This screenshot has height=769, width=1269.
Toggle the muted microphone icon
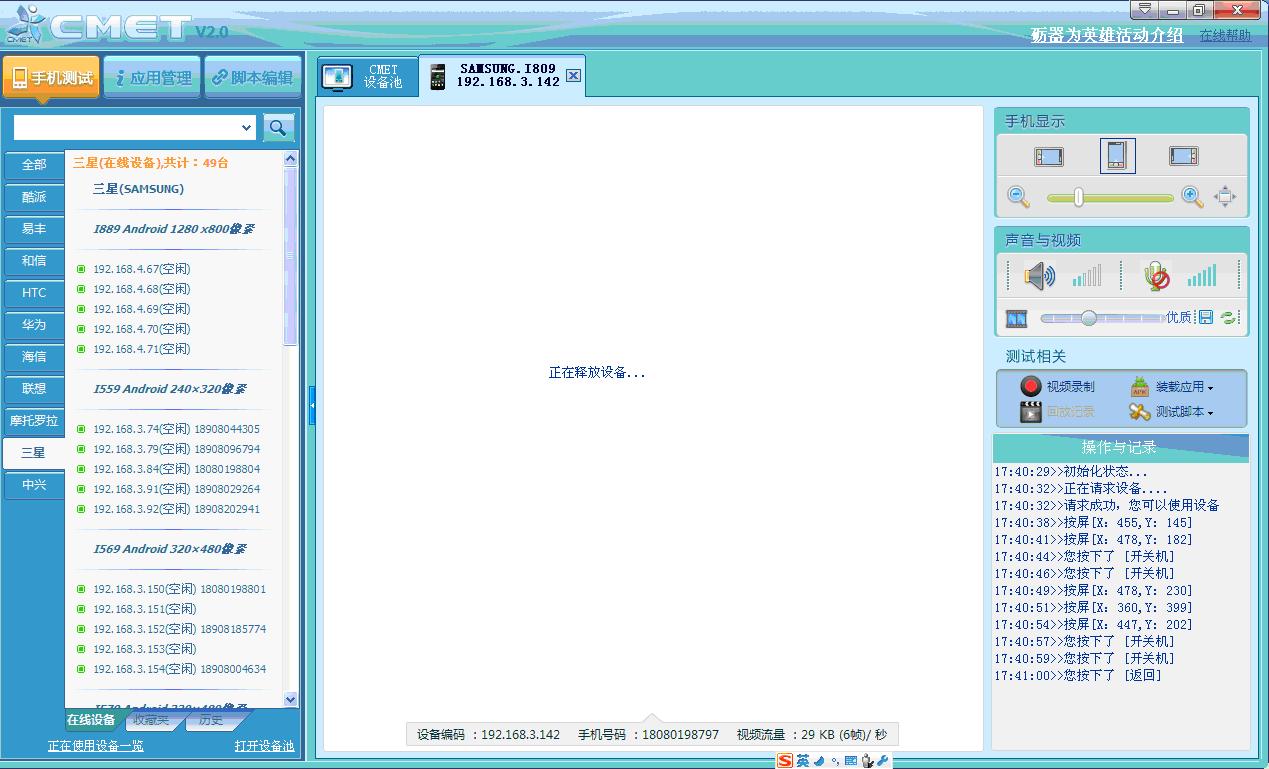tap(1157, 275)
